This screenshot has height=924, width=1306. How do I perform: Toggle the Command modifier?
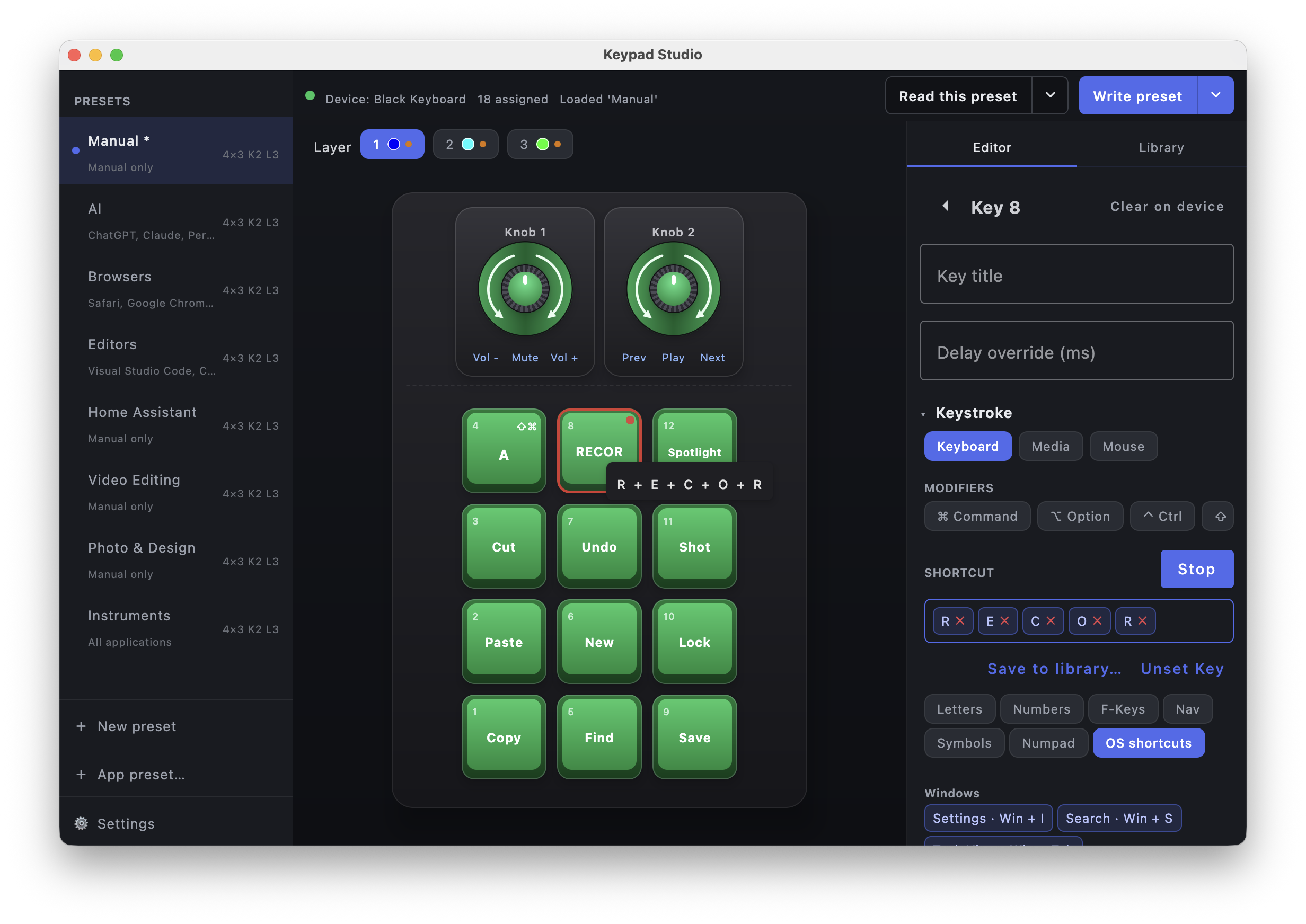(x=977, y=516)
